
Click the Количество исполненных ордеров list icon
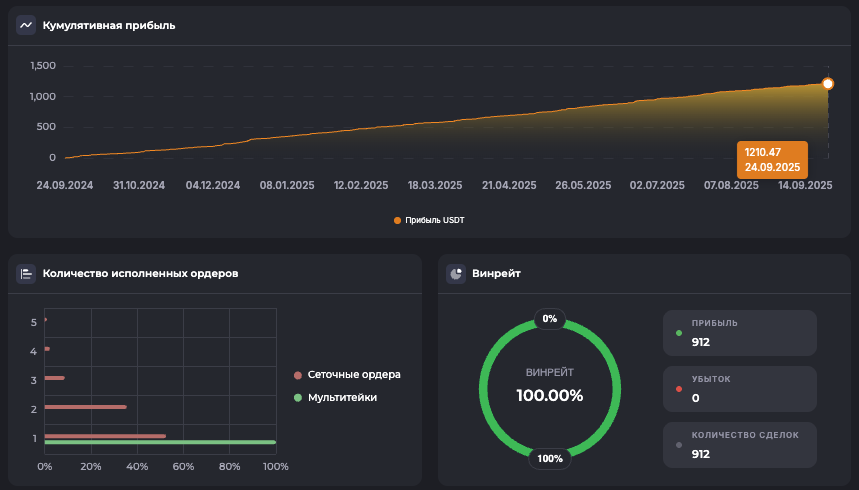click(26, 273)
